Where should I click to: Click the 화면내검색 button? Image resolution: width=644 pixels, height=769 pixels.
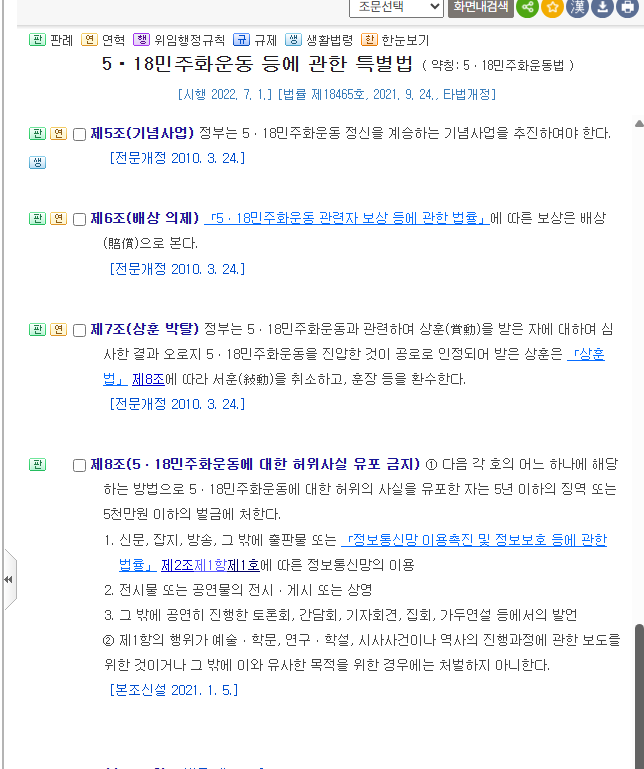(480, 7)
